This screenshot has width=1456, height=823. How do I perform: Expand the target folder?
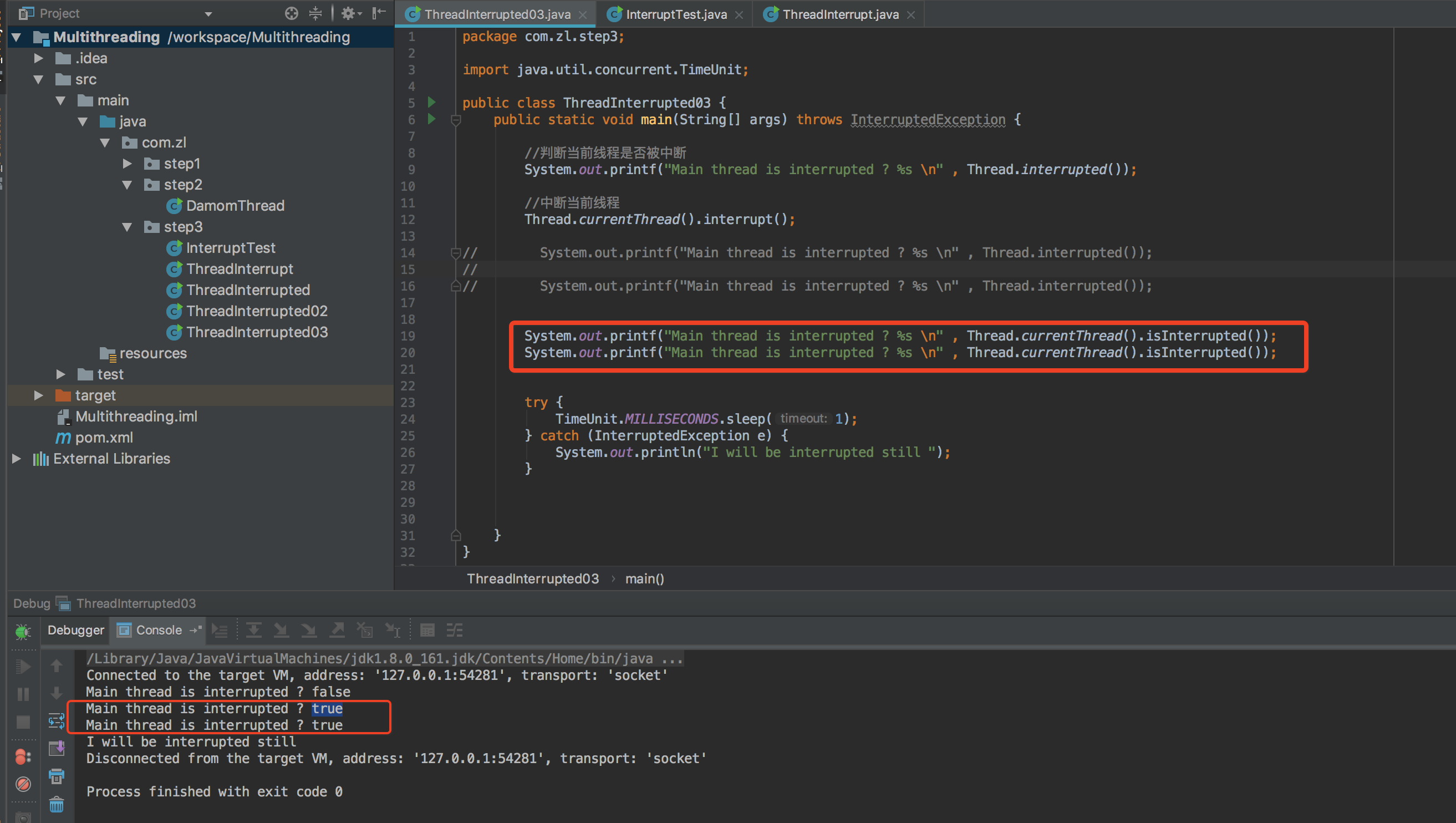coord(38,395)
